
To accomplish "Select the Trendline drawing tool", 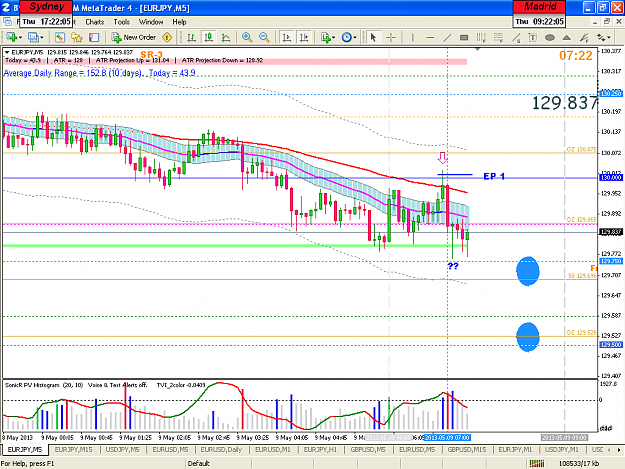I will (447, 37).
